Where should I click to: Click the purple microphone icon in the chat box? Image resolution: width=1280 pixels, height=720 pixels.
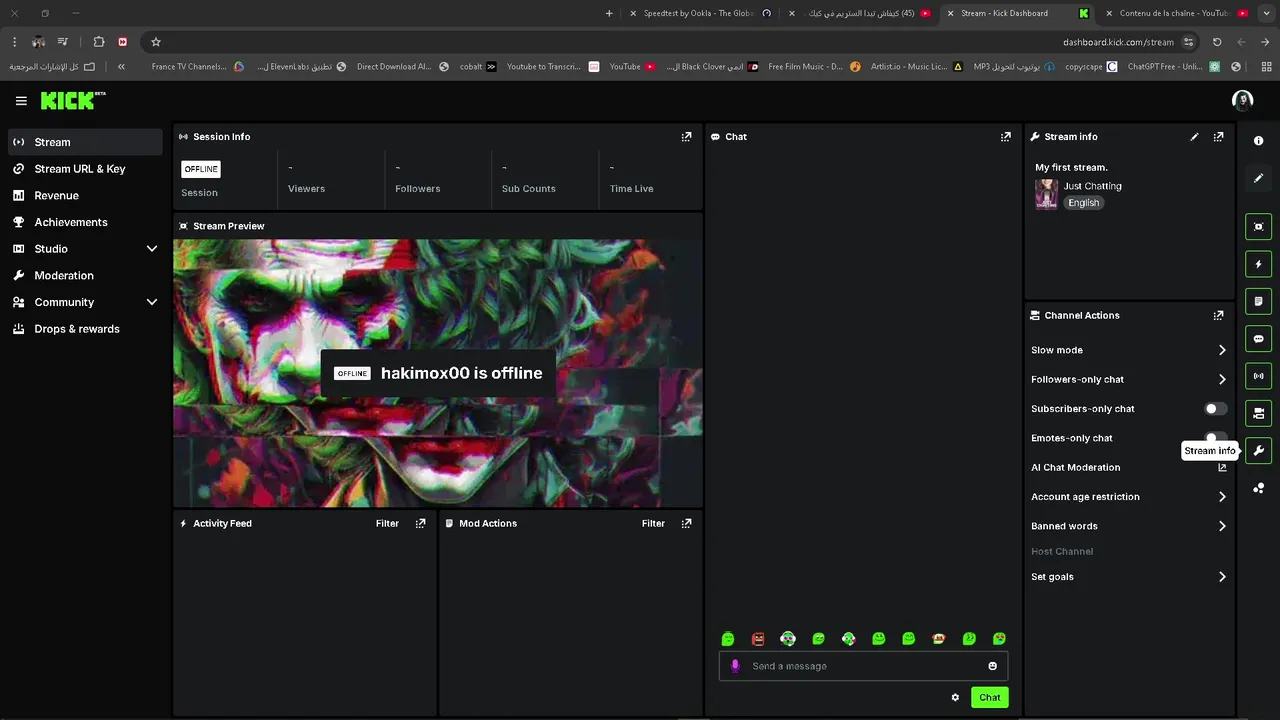(735, 666)
